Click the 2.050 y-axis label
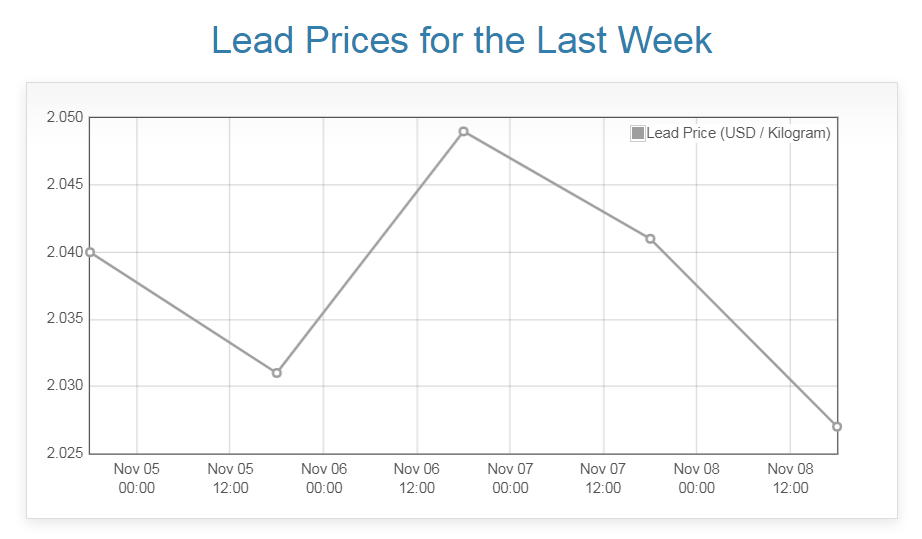Image resolution: width=922 pixels, height=539 pixels. coord(64,118)
